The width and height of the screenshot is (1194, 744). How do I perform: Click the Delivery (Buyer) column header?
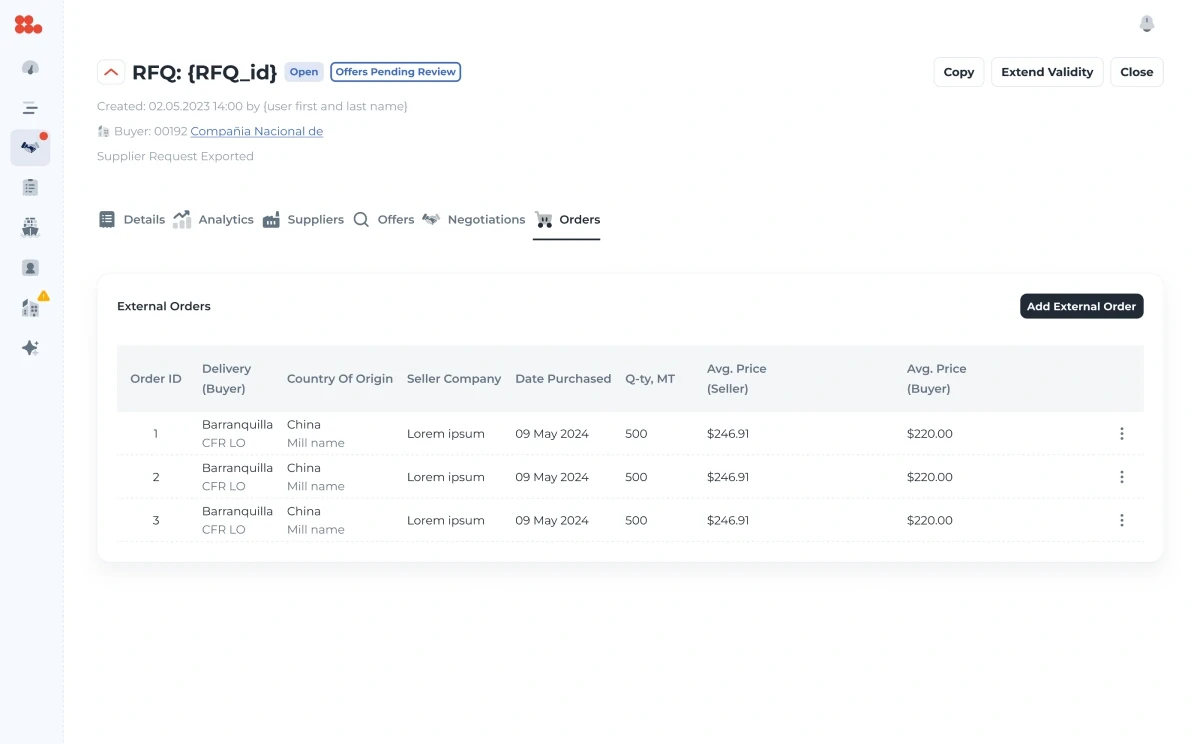coord(226,379)
